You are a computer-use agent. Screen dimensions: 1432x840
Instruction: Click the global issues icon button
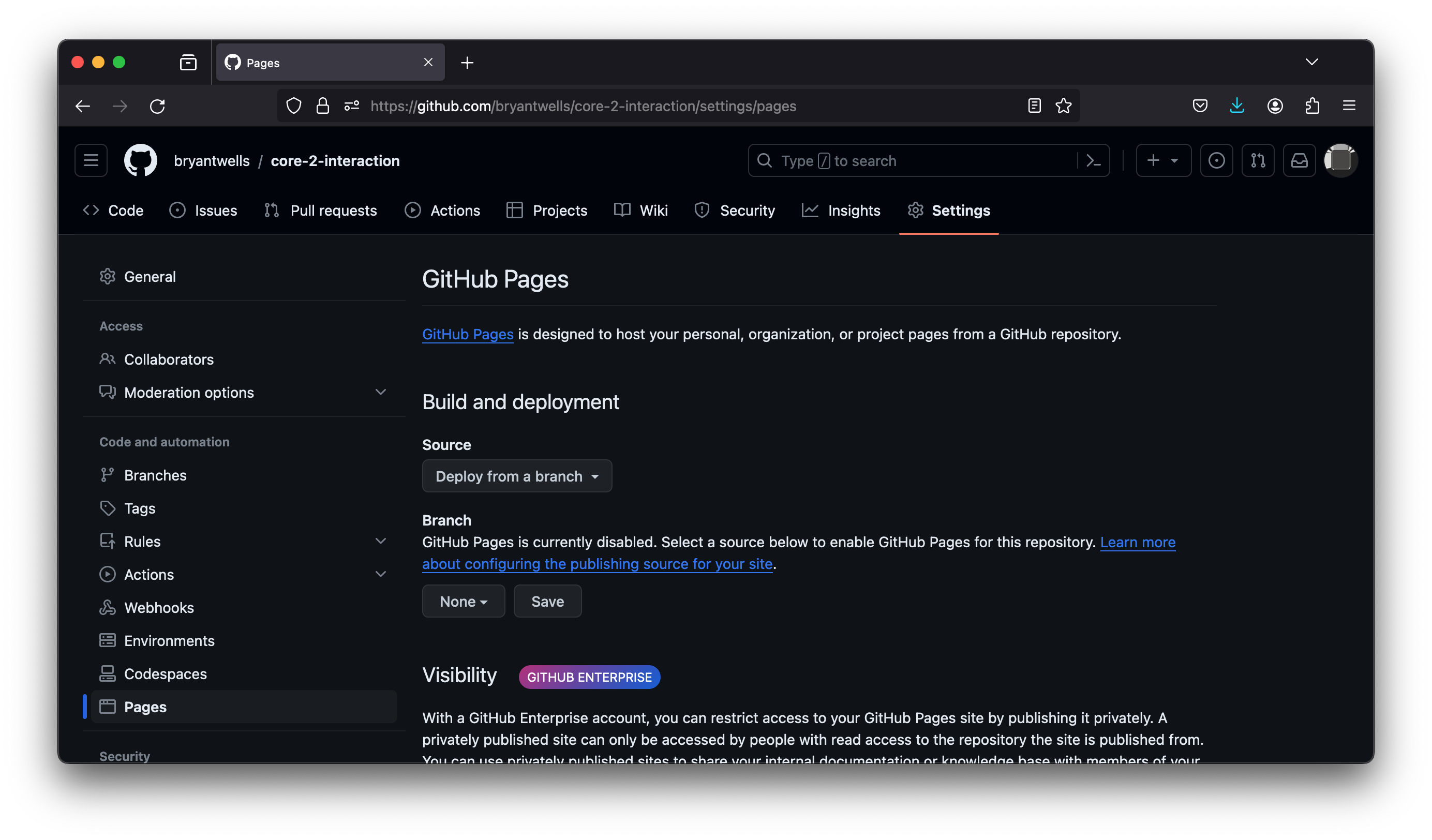[x=1216, y=161]
